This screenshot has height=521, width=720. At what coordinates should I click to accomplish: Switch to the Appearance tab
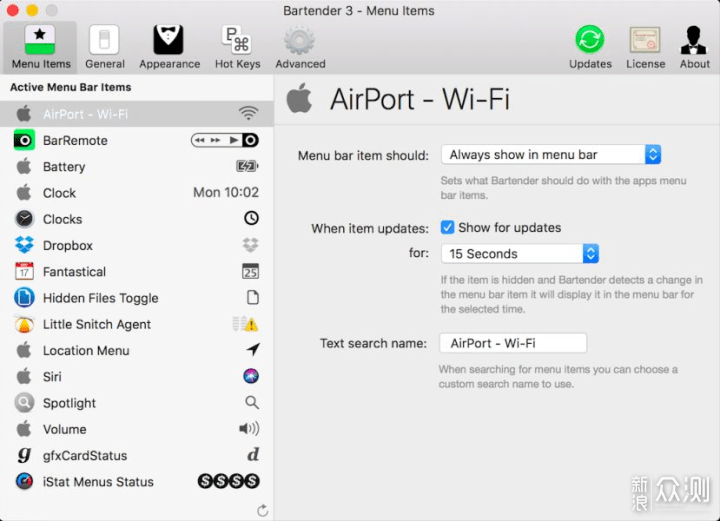point(169,47)
